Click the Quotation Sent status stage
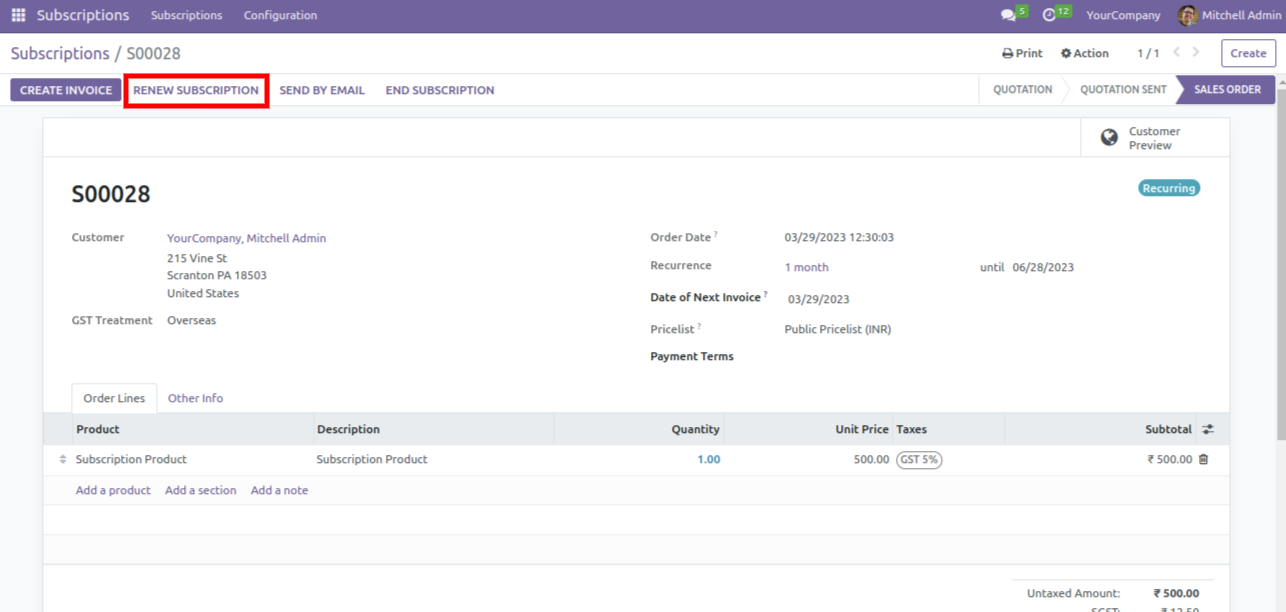This screenshot has width=1286, height=612. tap(1122, 90)
